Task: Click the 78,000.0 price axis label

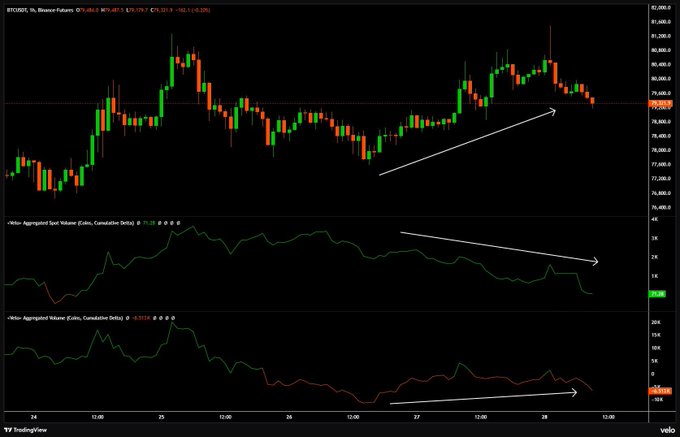Action: coord(663,150)
